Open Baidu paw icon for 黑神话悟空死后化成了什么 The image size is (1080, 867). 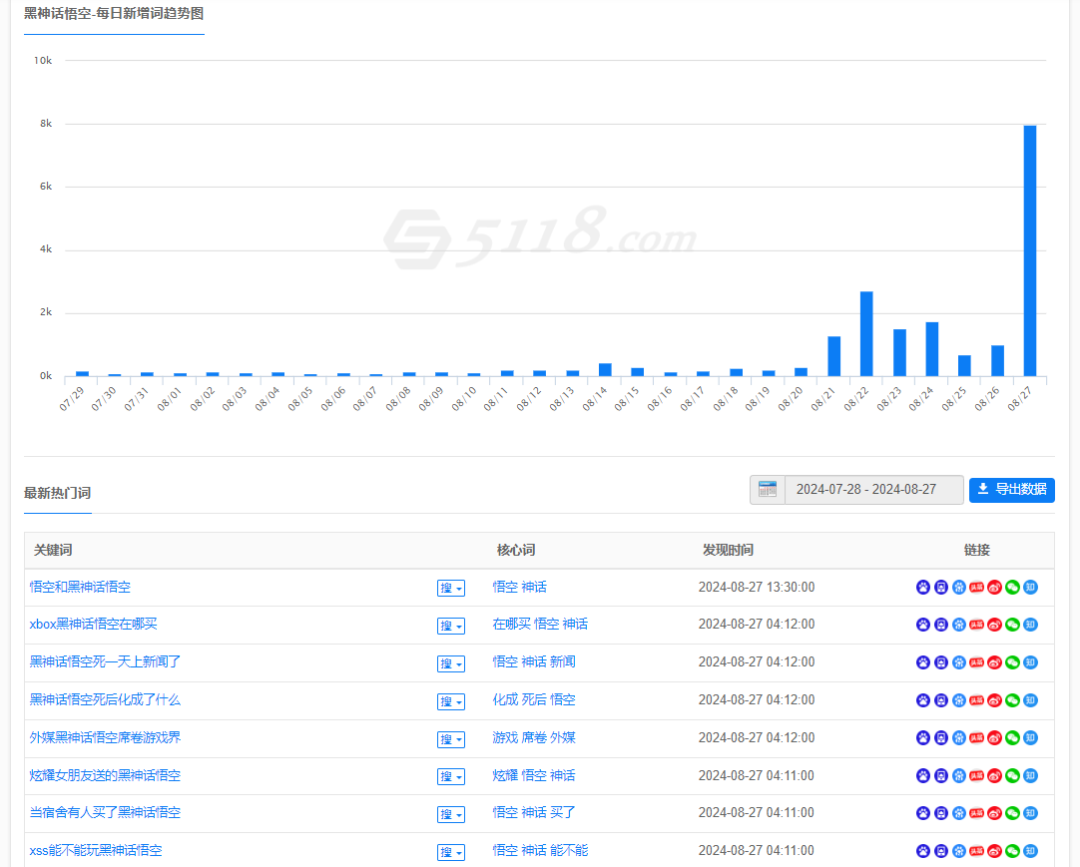coord(923,700)
